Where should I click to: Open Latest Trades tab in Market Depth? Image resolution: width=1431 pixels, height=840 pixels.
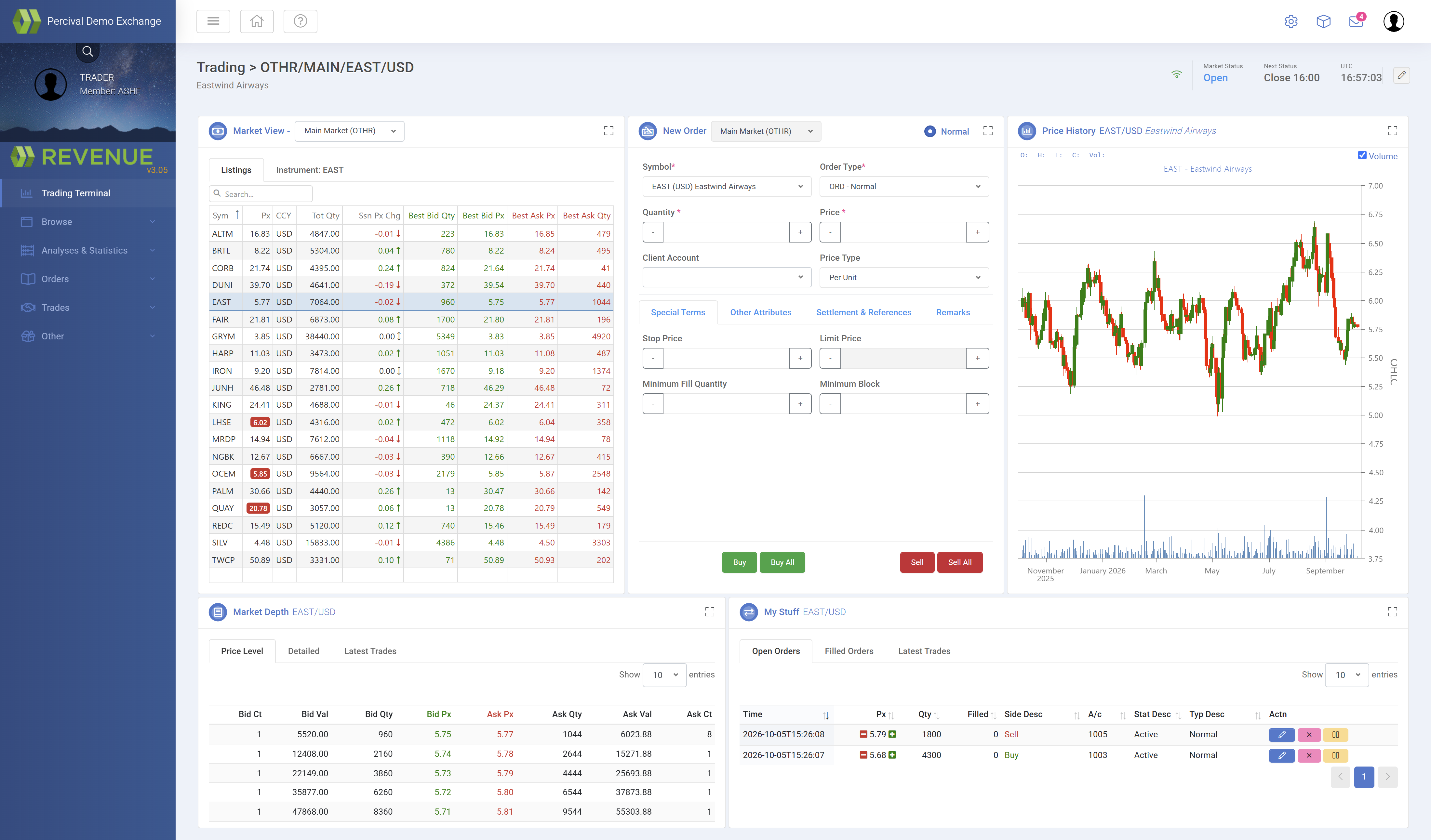370,651
